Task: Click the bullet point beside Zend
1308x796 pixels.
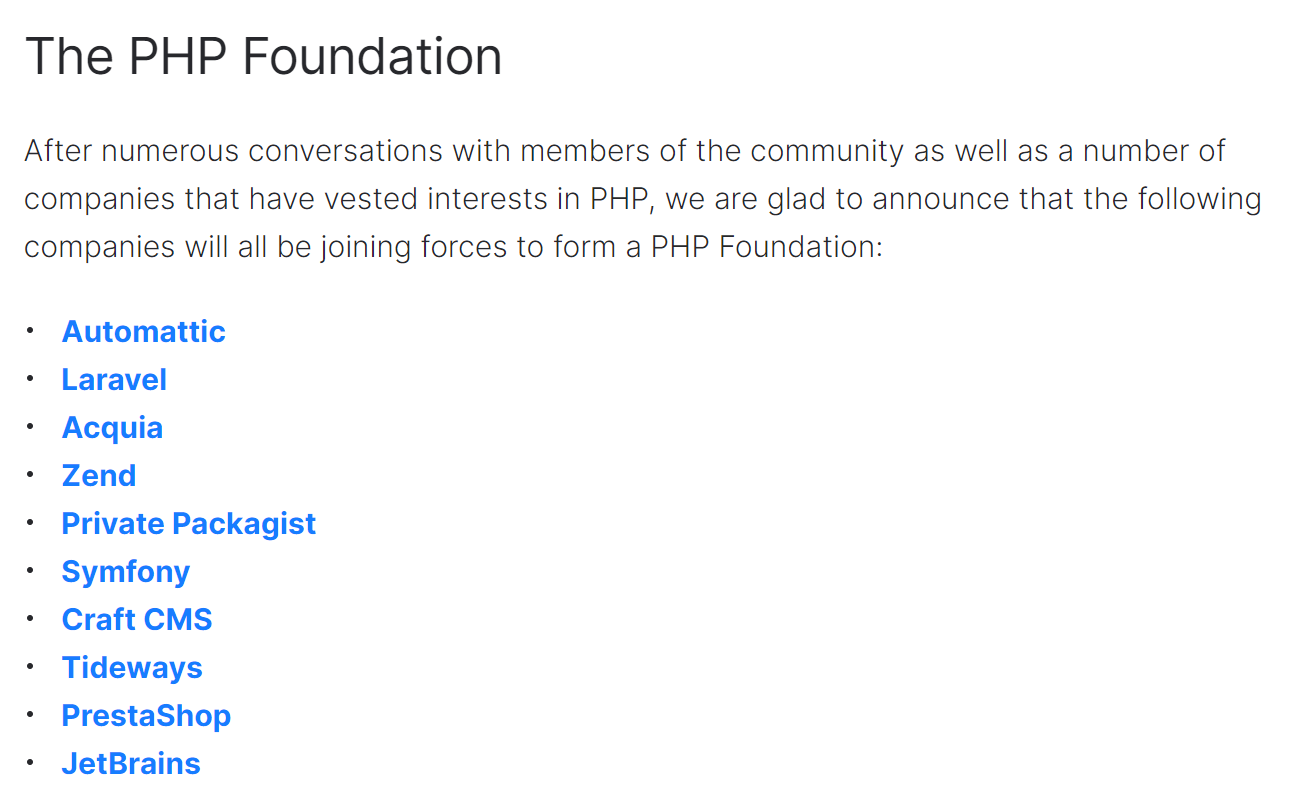Action: pos(31,473)
